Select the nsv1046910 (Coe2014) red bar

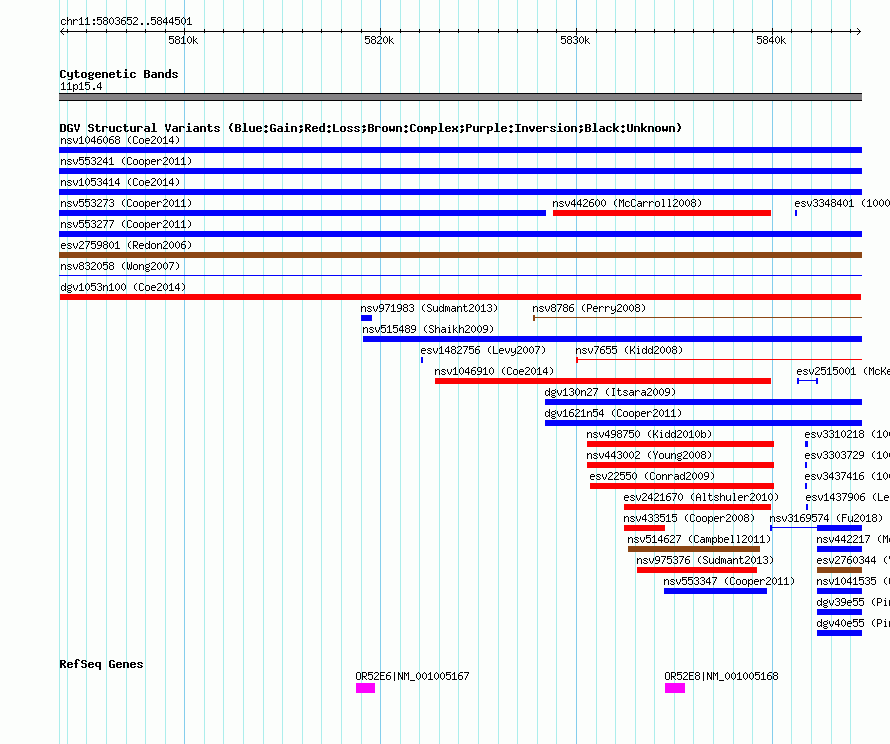(603, 381)
